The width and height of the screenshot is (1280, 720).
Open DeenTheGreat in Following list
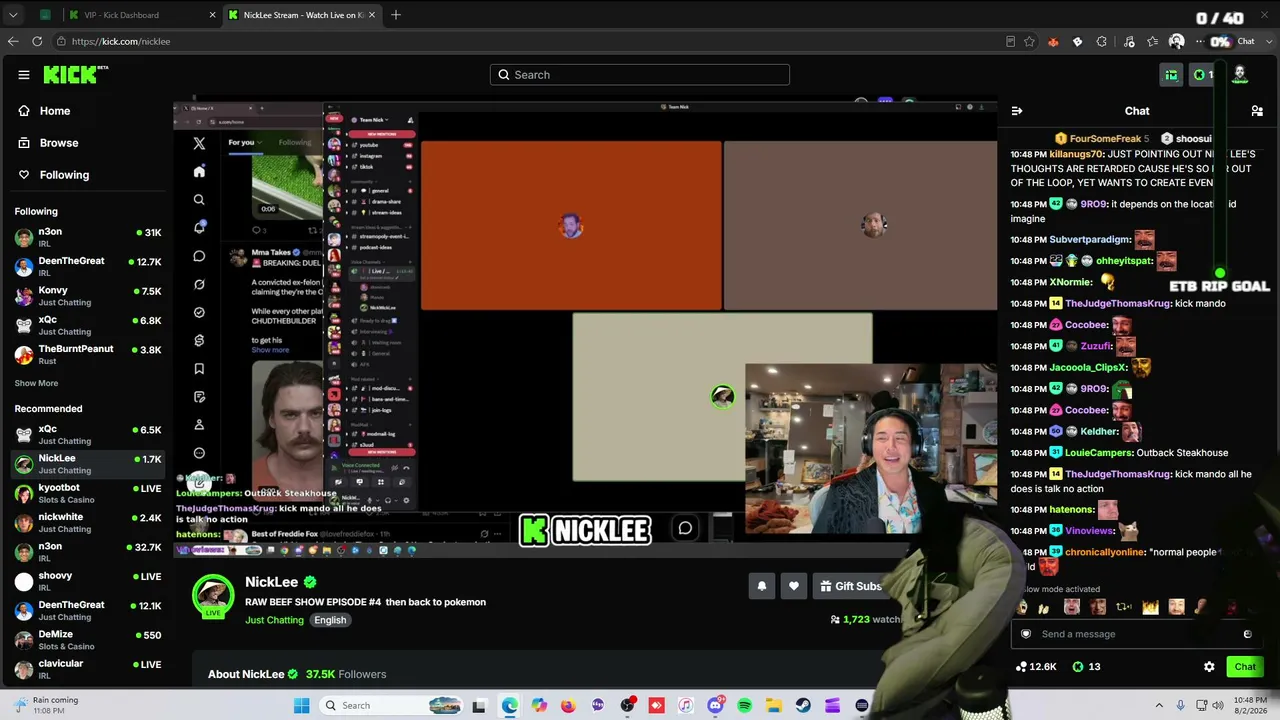pos(87,266)
